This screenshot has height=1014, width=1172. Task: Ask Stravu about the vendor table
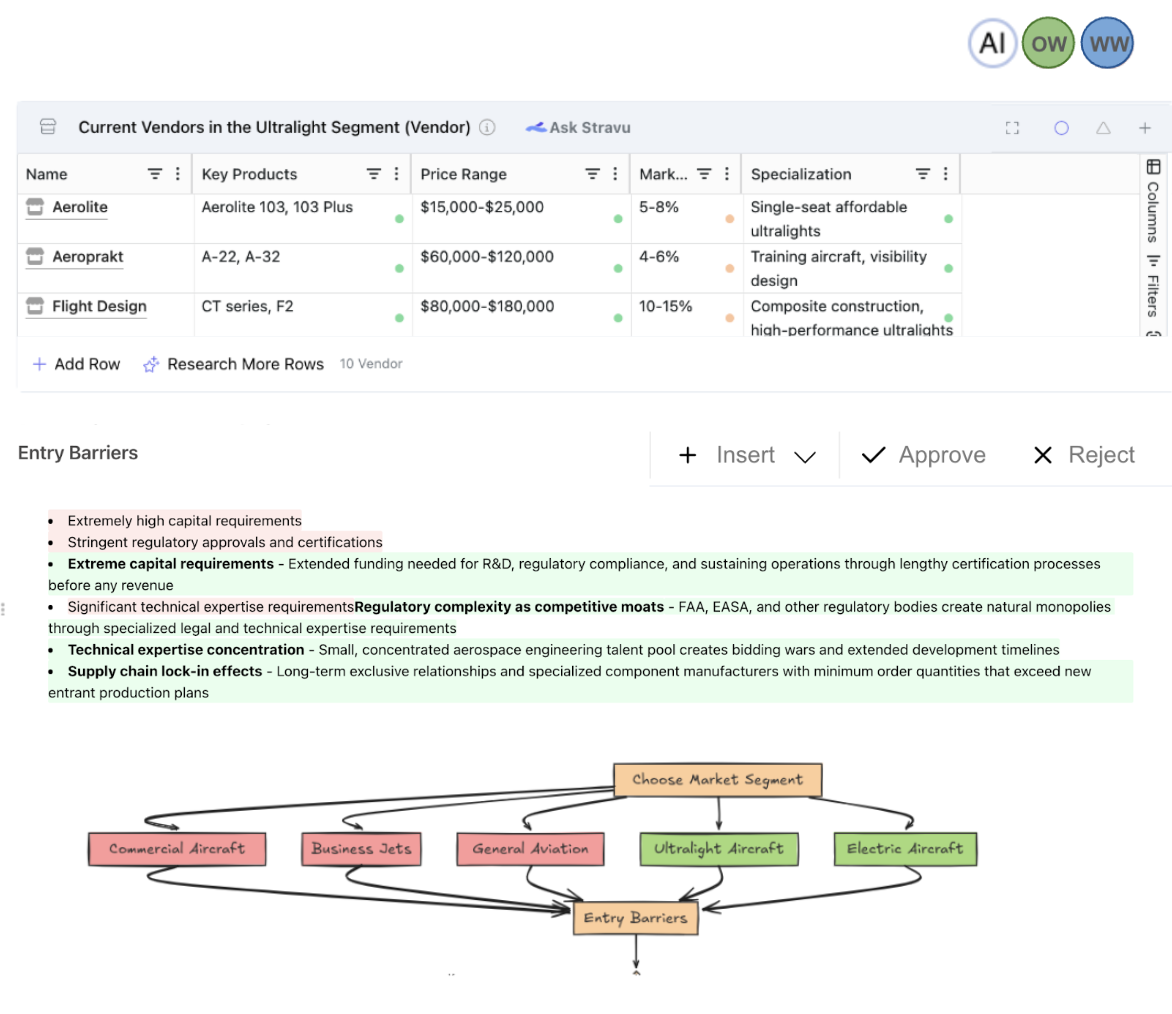click(579, 128)
